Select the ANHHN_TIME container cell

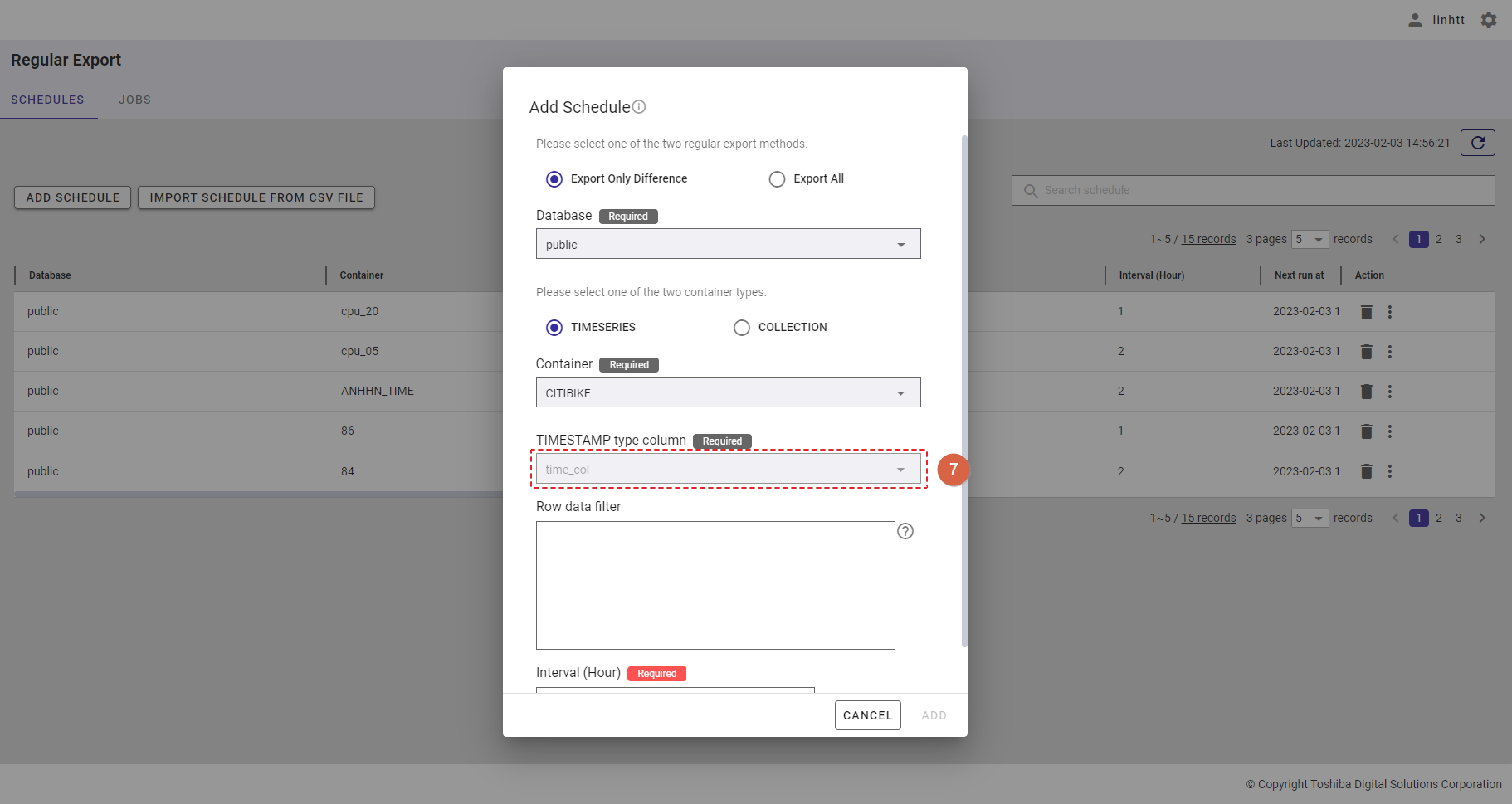tap(378, 391)
